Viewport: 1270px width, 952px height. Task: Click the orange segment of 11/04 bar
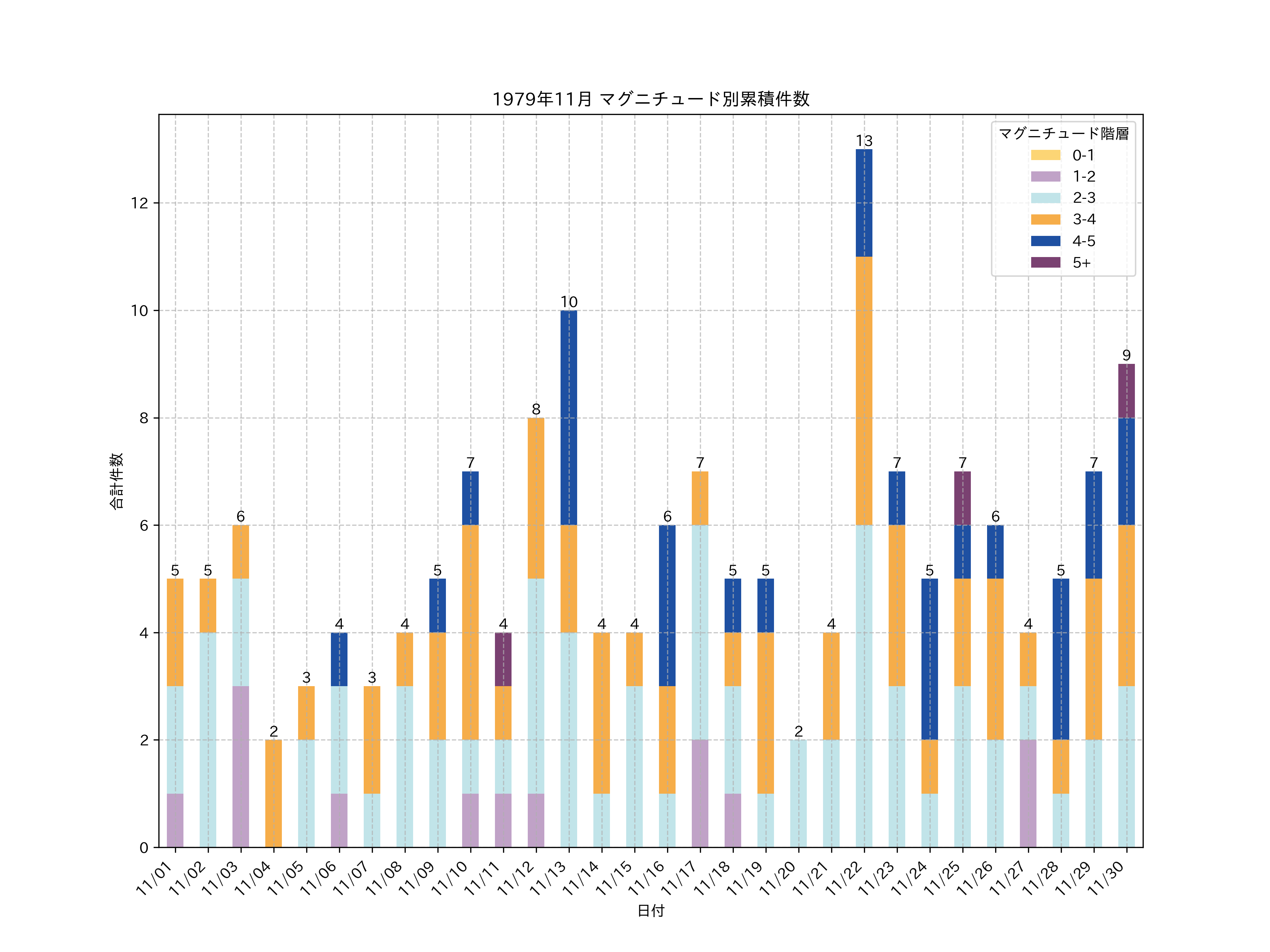pyautogui.click(x=273, y=793)
